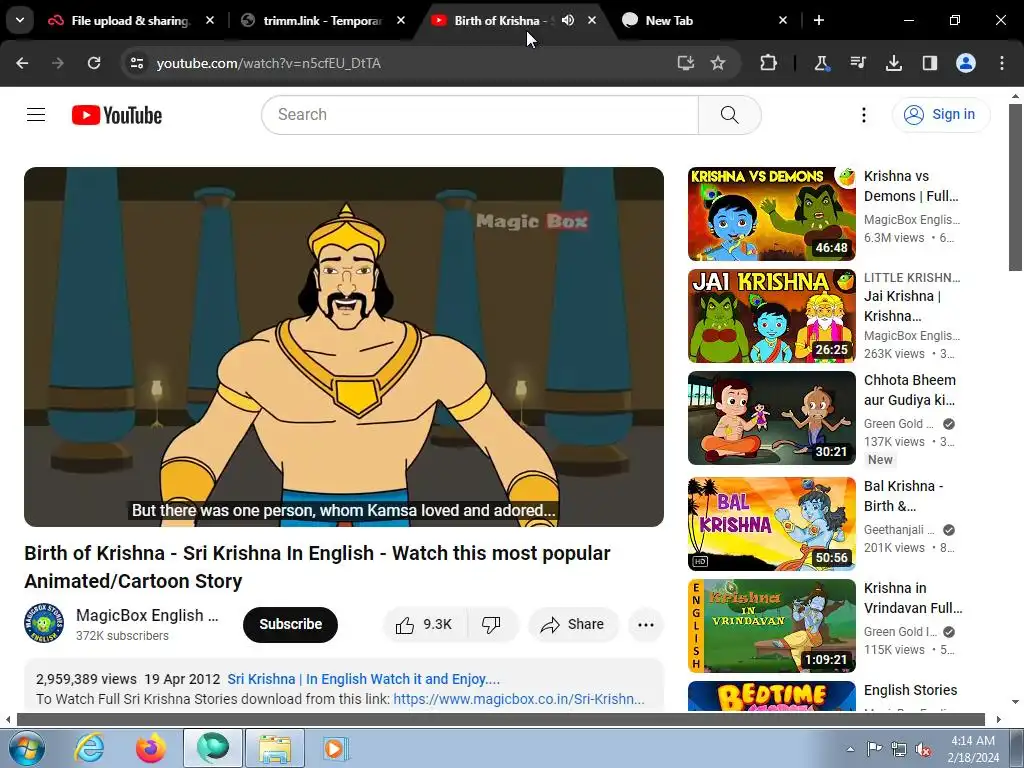This screenshot has height=768, width=1024.
Task: Click the search magnifier button
Action: (729, 115)
